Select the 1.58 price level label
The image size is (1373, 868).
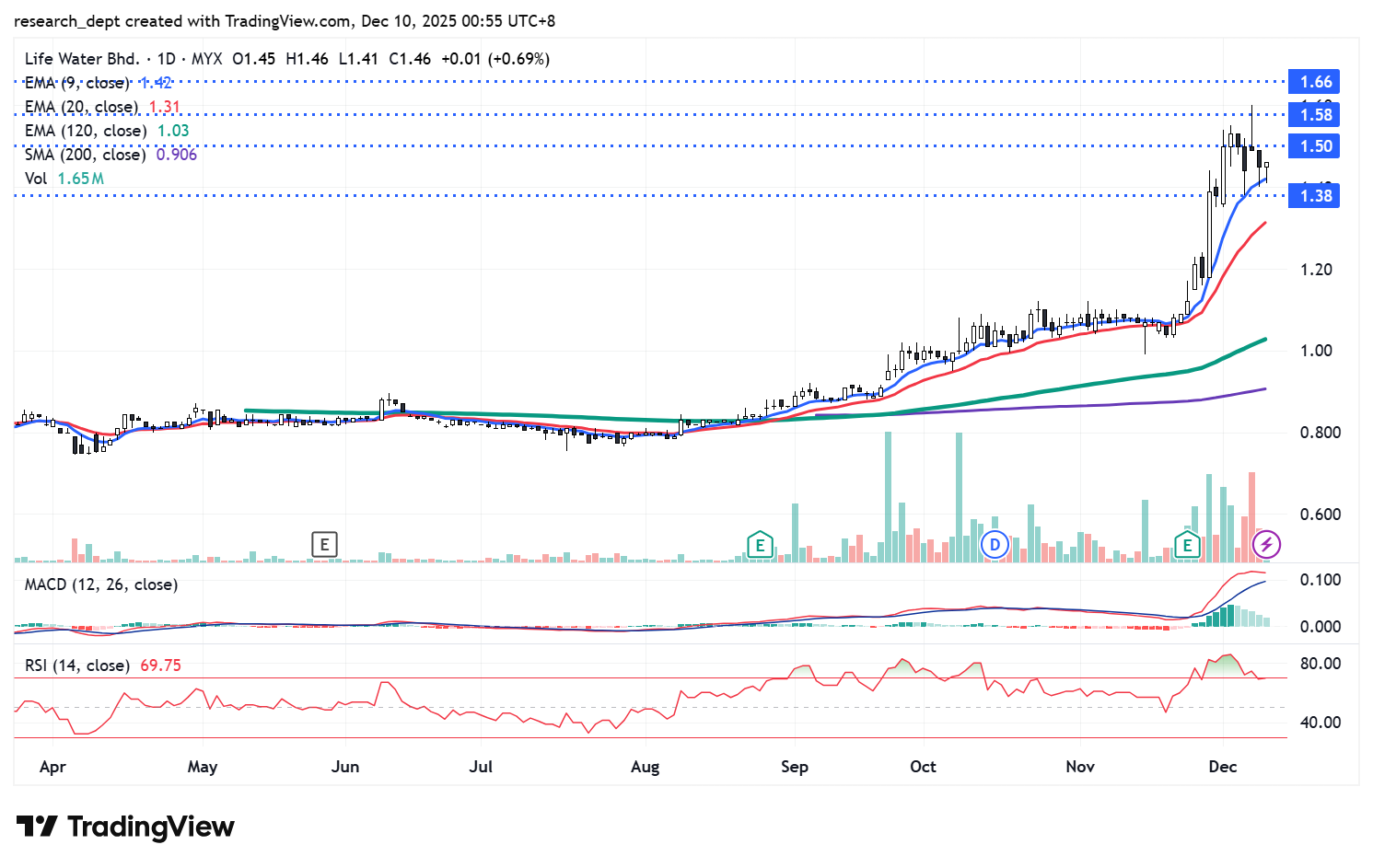1315,115
